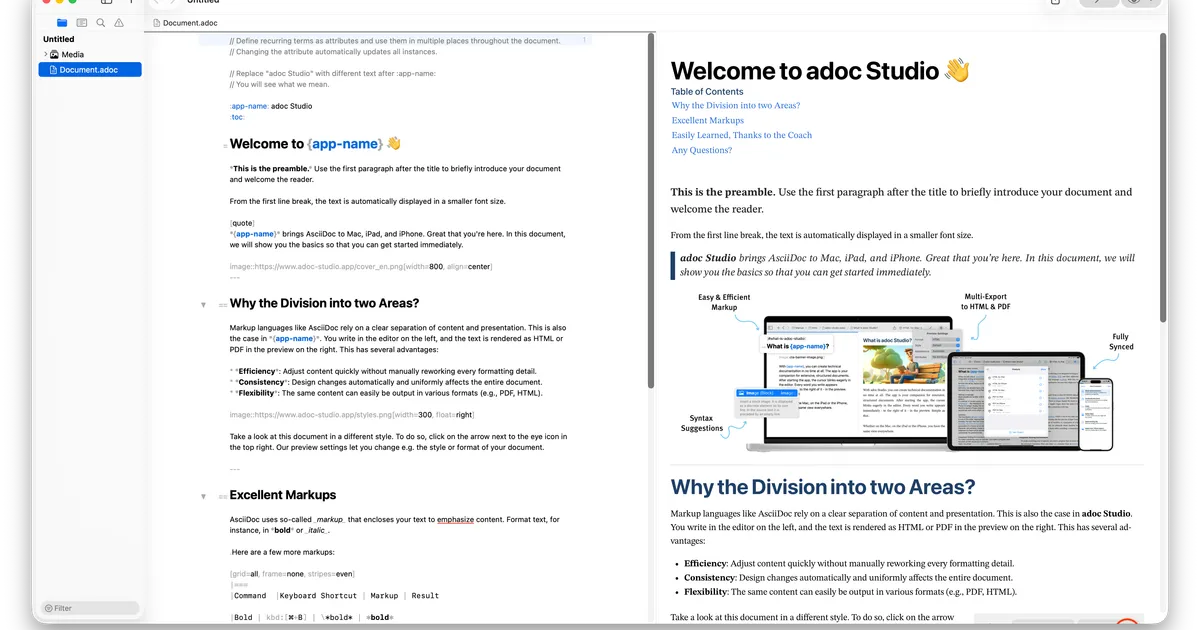Select Document.adoc in the sidebar
Image resolution: width=1200 pixels, height=630 pixels.
pos(90,70)
